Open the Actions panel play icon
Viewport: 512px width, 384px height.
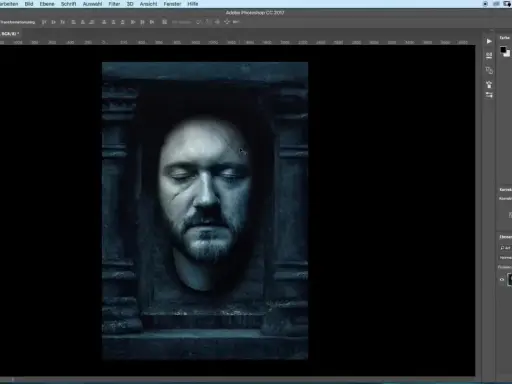click(489, 41)
